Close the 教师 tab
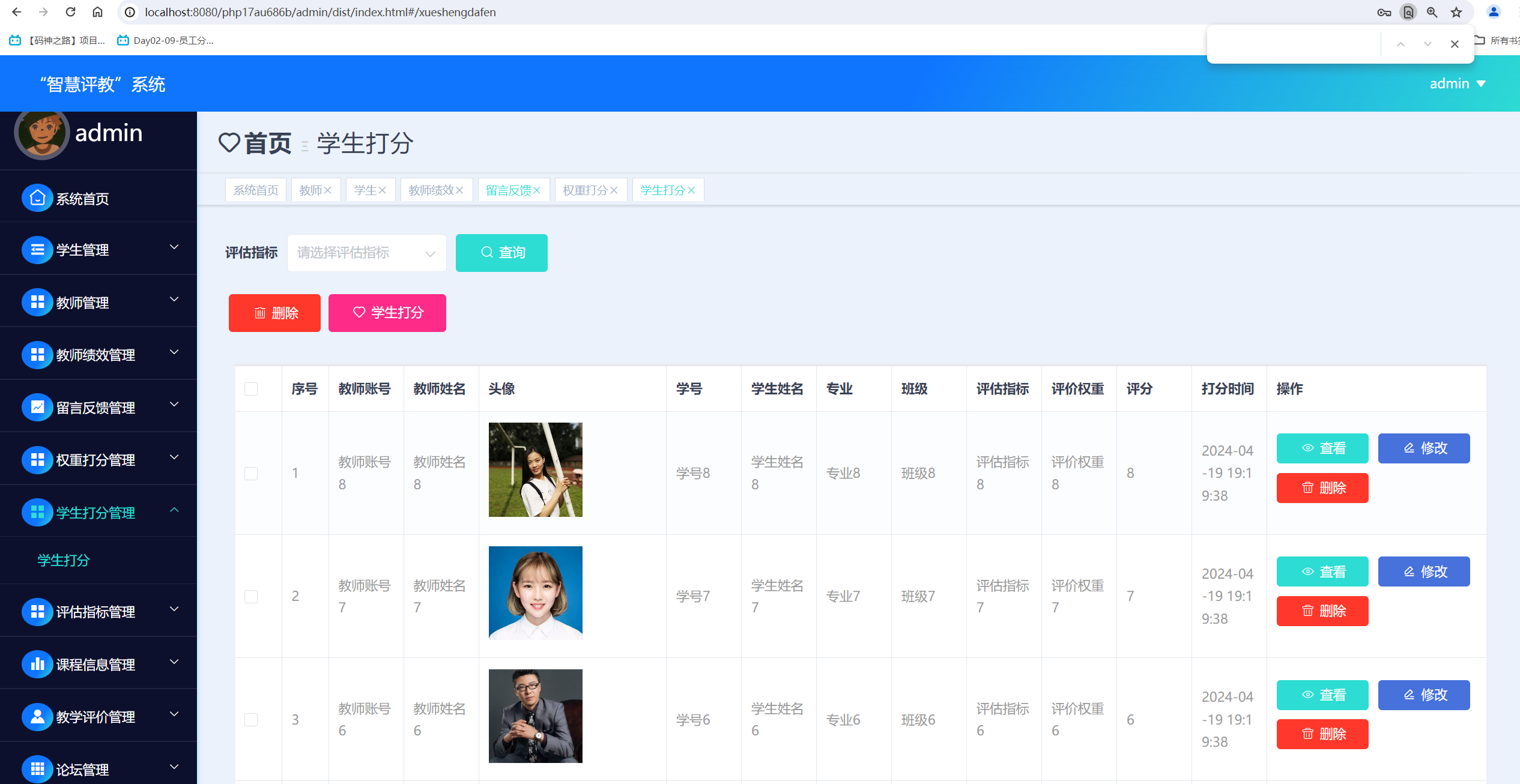The height and width of the screenshot is (784, 1520). (328, 190)
